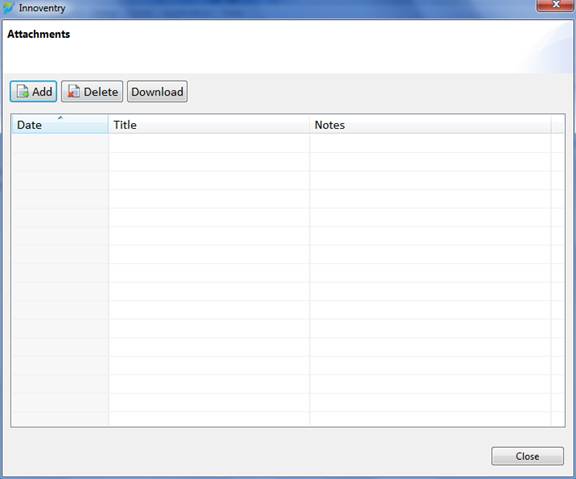The height and width of the screenshot is (479, 576).
Task: Click the divider between Title and Notes headers
Action: 310,125
